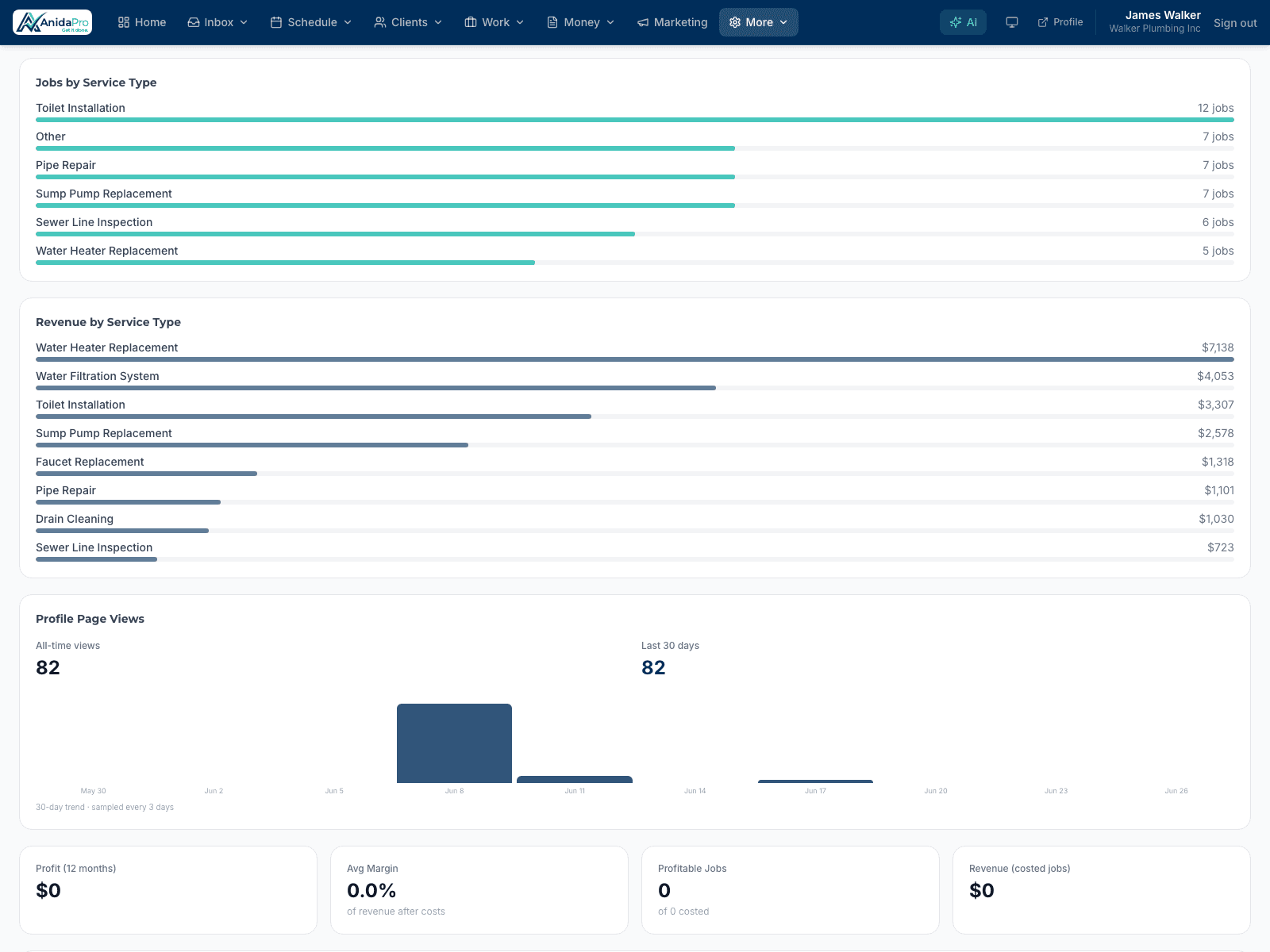Click Sign out

click(1235, 23)
